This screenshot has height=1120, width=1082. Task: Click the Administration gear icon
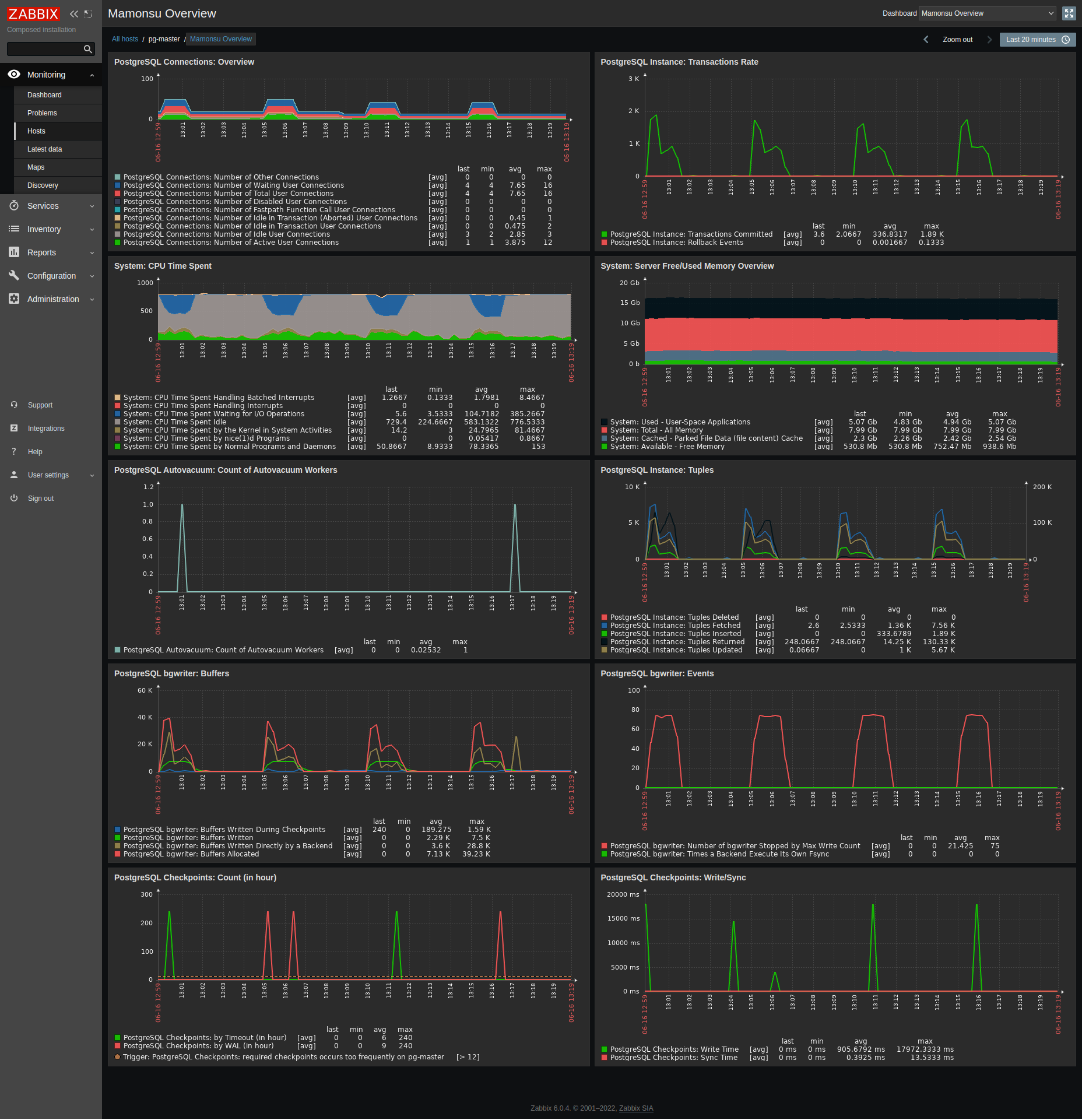pyautogui.click(x=14, y=299)
